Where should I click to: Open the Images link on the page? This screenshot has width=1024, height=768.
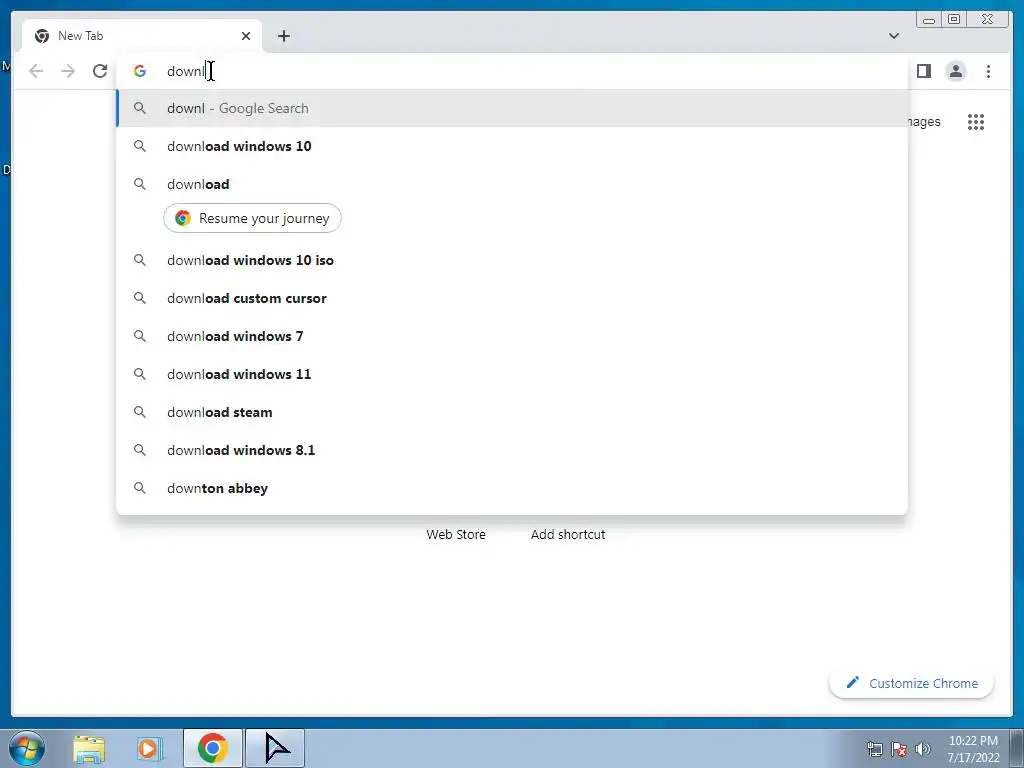[x=925, y=121]
